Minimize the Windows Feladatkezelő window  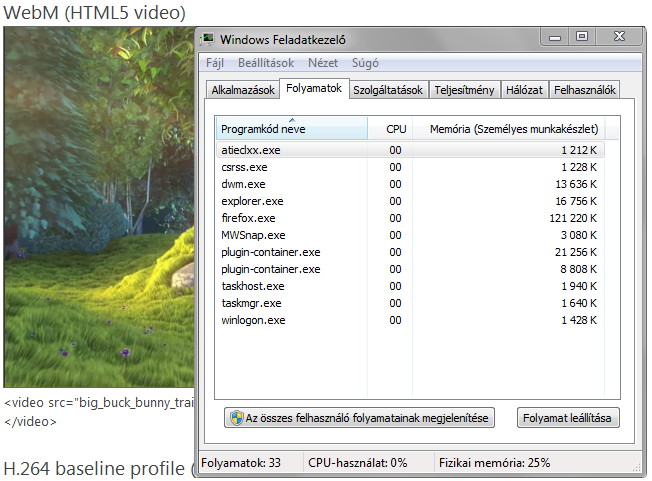(x=554, y=37)
